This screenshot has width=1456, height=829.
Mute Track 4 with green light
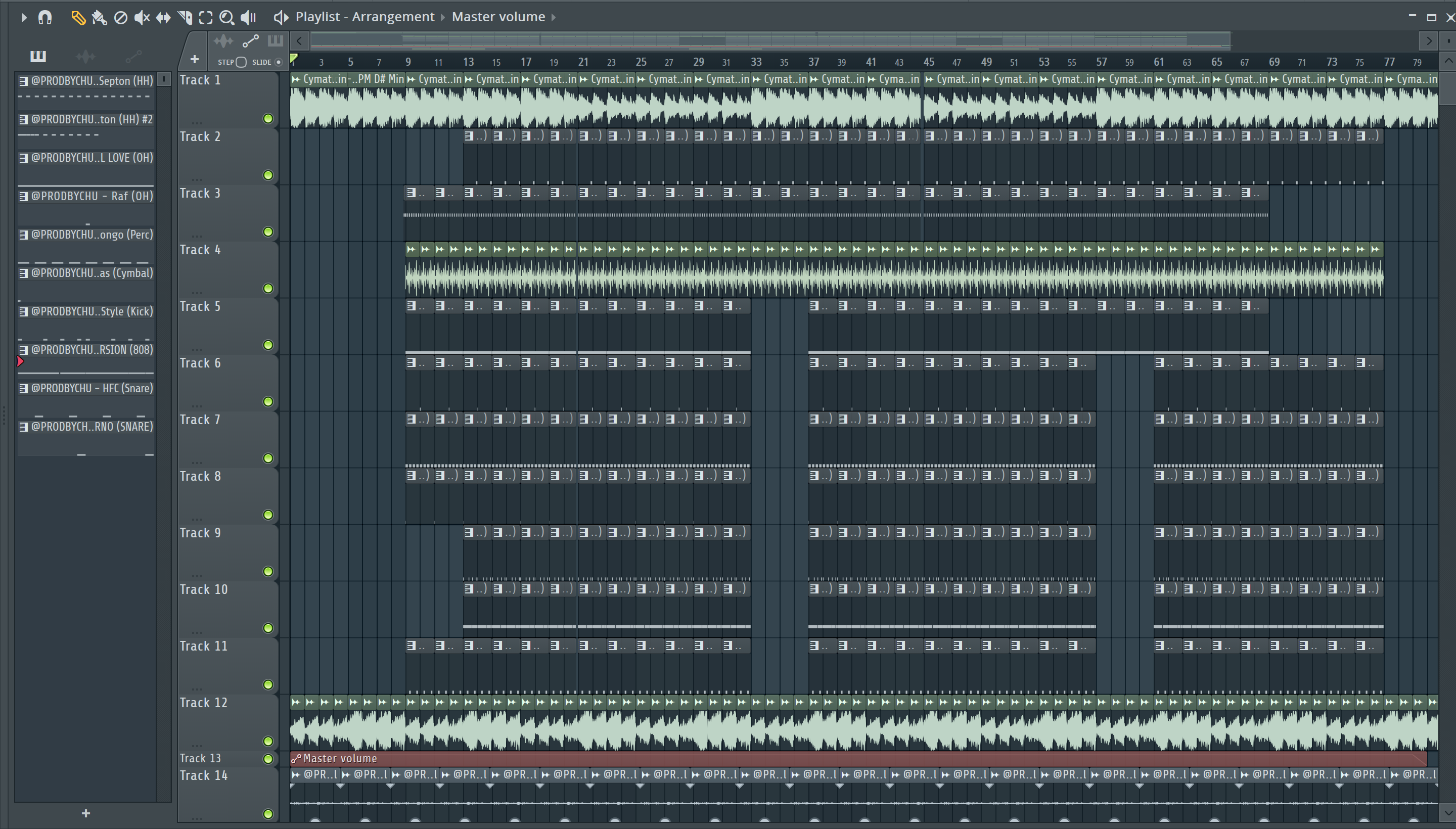[x=267, y=288]
